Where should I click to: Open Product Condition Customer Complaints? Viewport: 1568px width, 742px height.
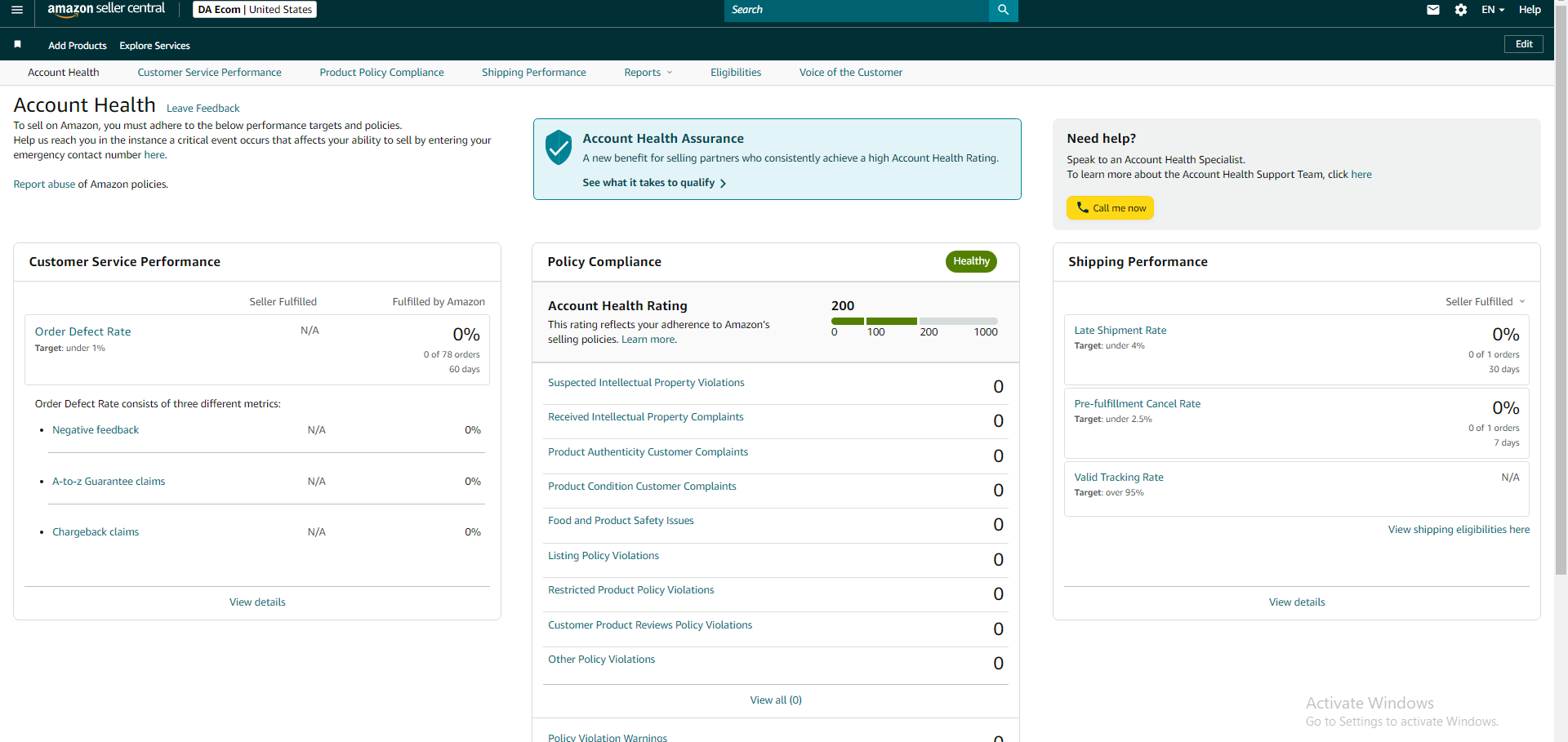(x=642, y=487)
